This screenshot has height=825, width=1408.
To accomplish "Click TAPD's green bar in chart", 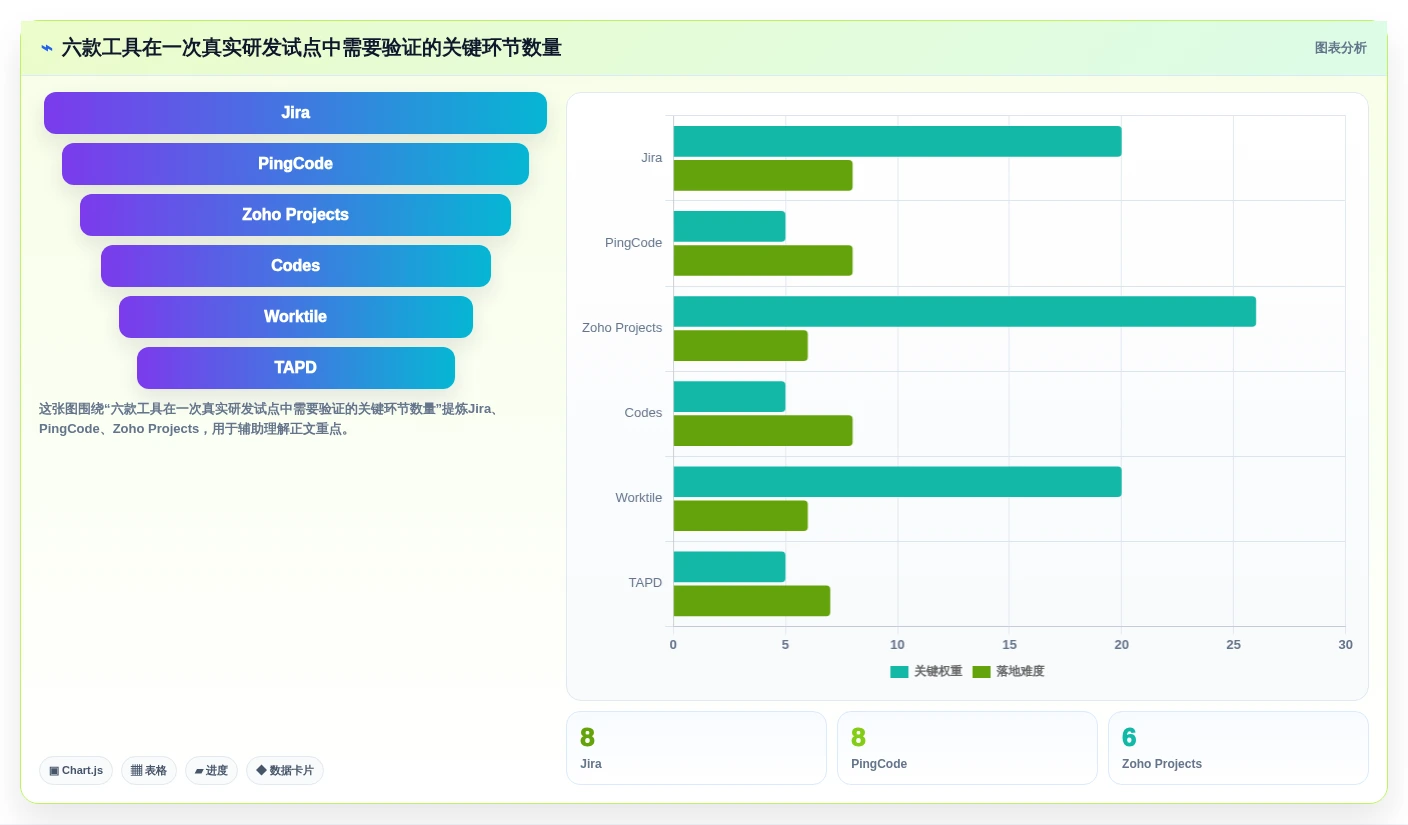I will (751, 600).
